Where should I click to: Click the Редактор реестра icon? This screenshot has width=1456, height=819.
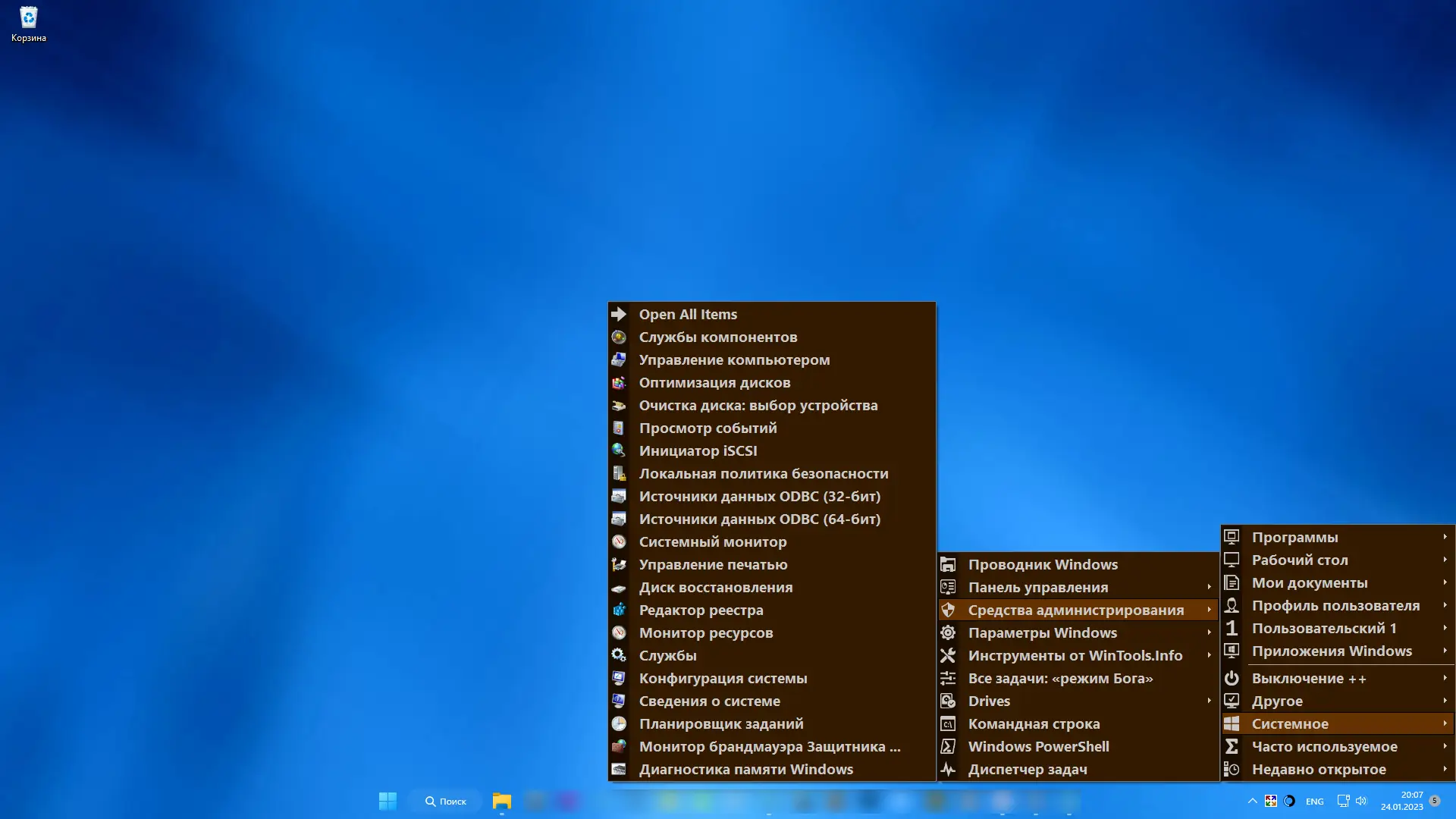pyautogui.click(x=619, y=610)
